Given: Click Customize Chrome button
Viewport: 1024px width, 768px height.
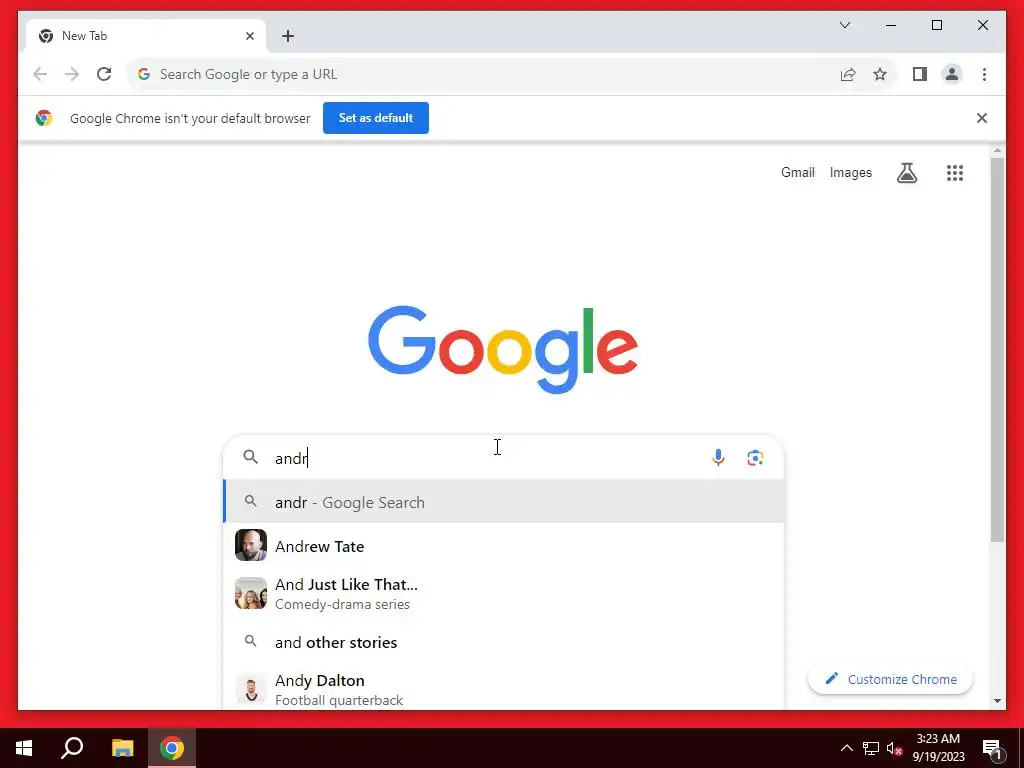Looking at the screenshot, I should coord(891,679).
